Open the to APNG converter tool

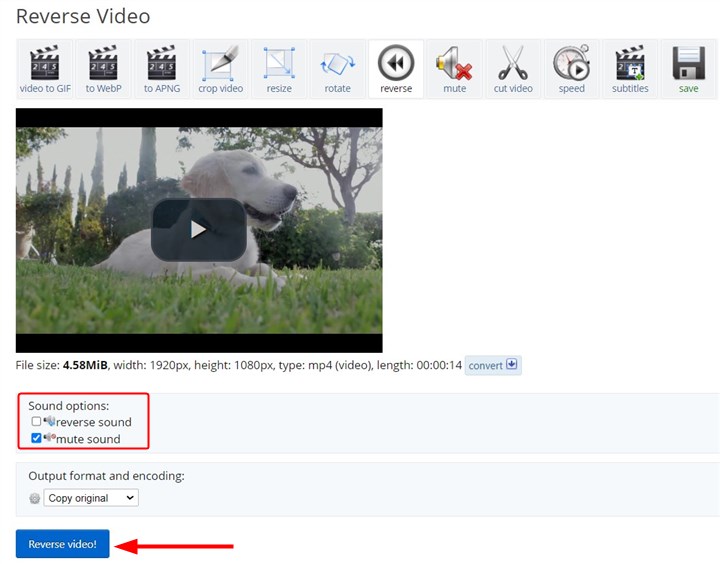[x=162, y=69]
